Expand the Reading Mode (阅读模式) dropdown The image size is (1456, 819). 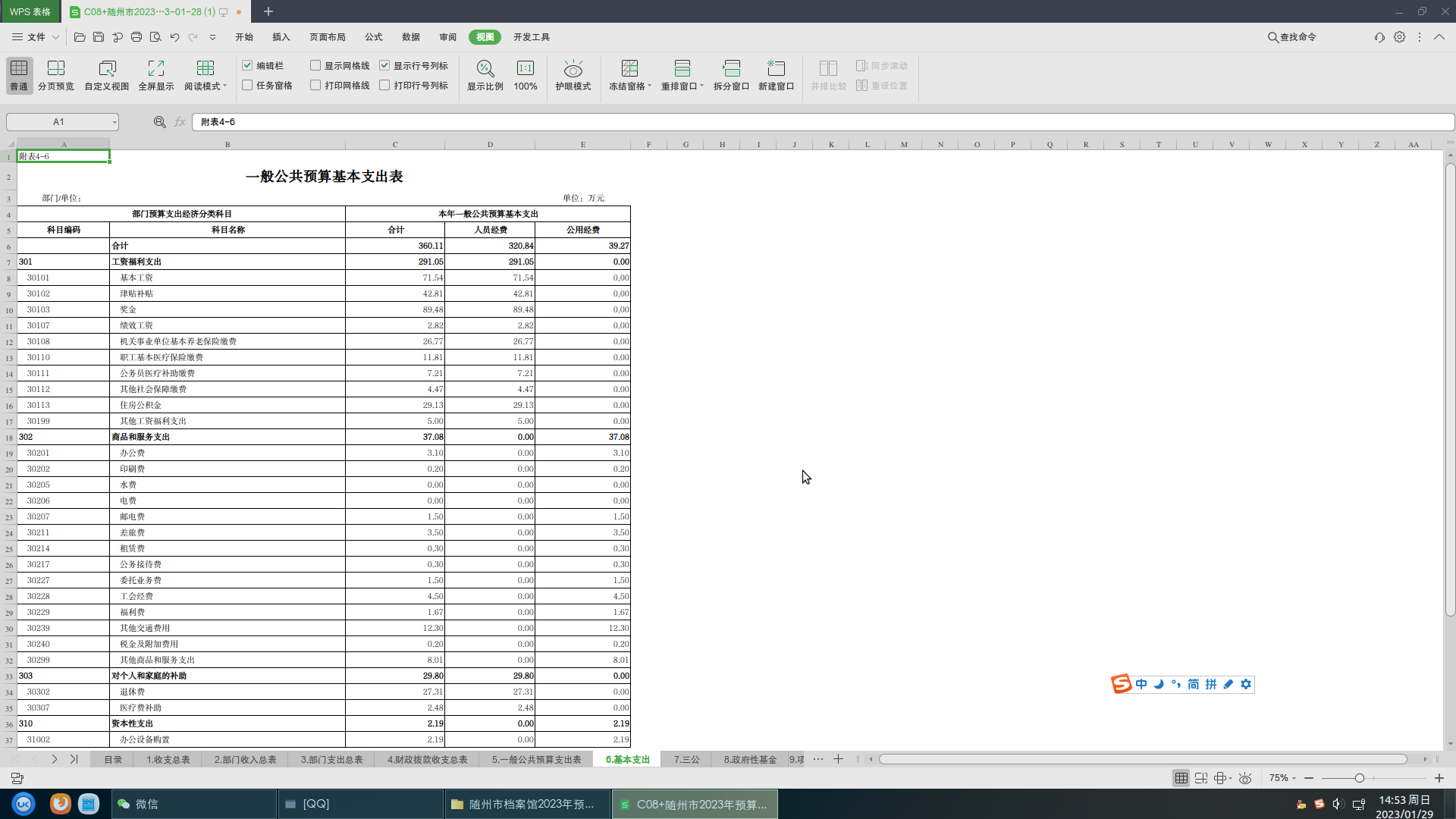coord(225,86)
